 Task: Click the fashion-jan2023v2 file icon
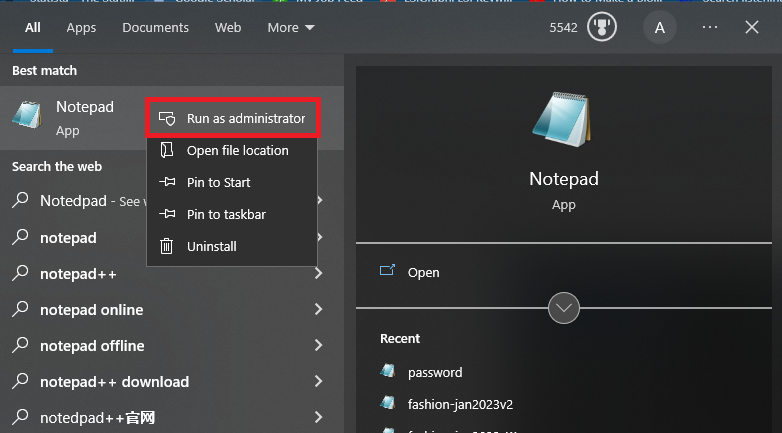click(388, 403)
